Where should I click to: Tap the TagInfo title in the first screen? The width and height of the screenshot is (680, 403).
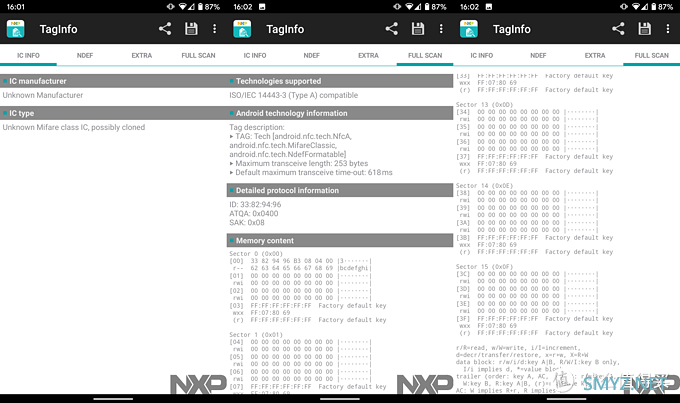(59, 29)
